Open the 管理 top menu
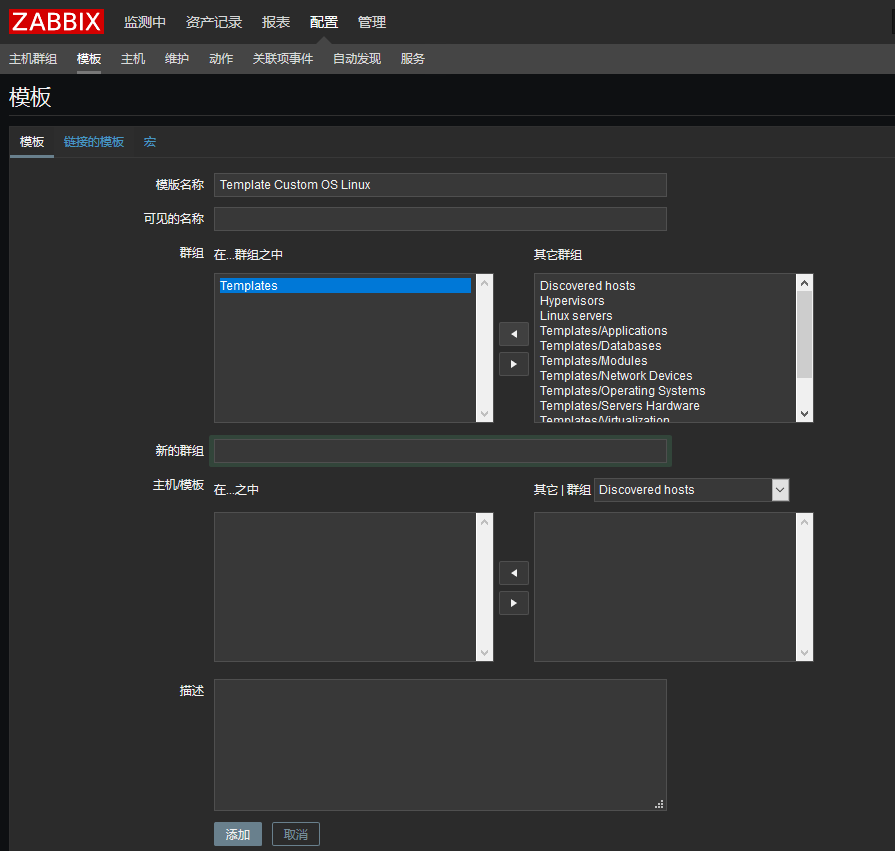The width and height of the screenshot is (895, 851). 372,22
